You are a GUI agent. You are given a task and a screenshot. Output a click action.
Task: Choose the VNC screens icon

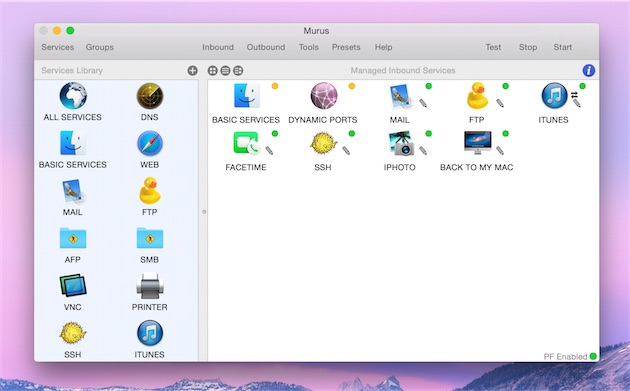73,285
